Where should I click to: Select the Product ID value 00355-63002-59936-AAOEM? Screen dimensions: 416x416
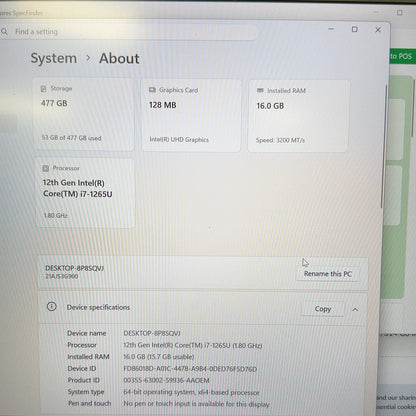(166, 380)
